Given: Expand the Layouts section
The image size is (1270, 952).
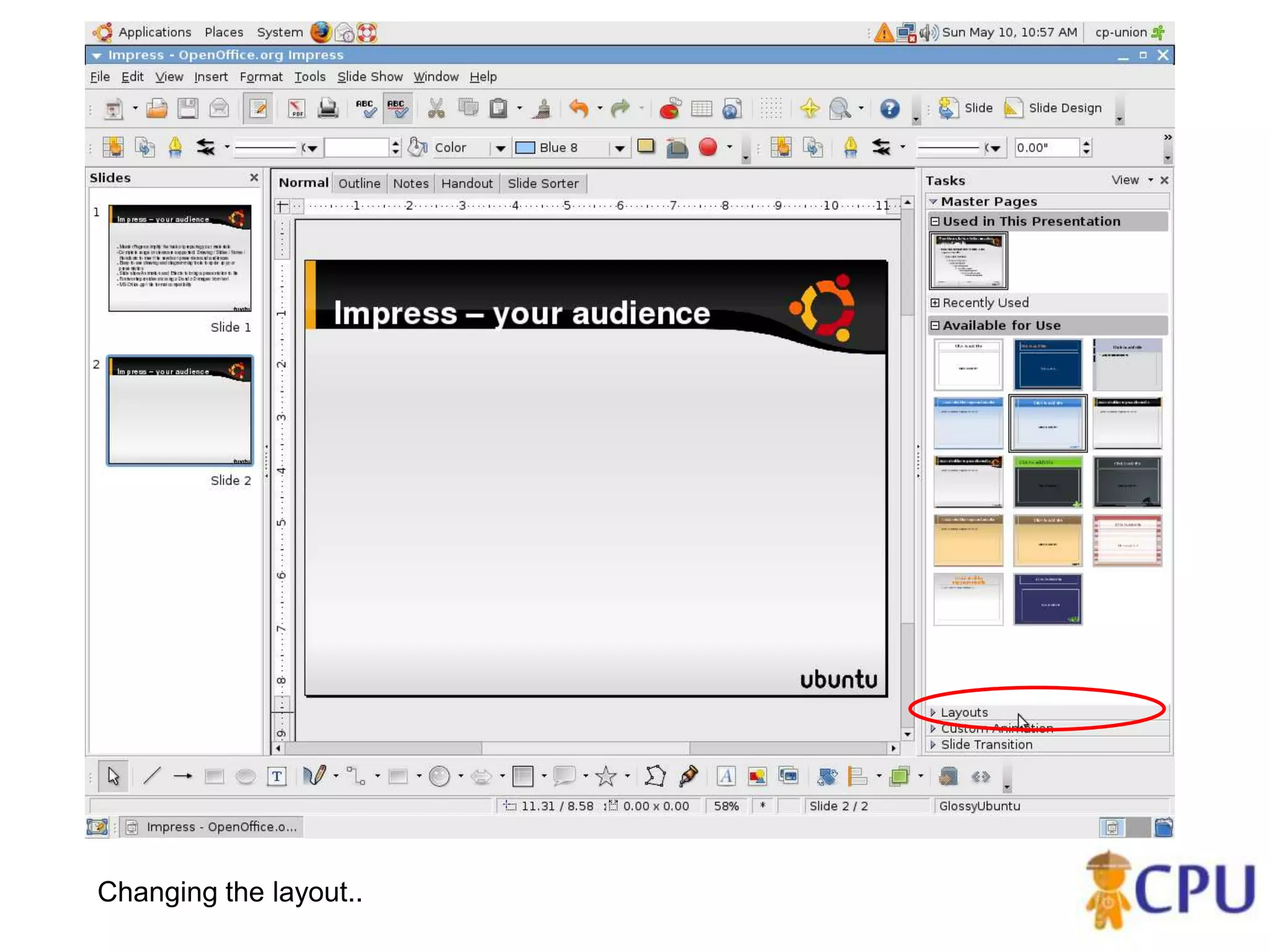Looking at the screenshot, I should 1048,712.
